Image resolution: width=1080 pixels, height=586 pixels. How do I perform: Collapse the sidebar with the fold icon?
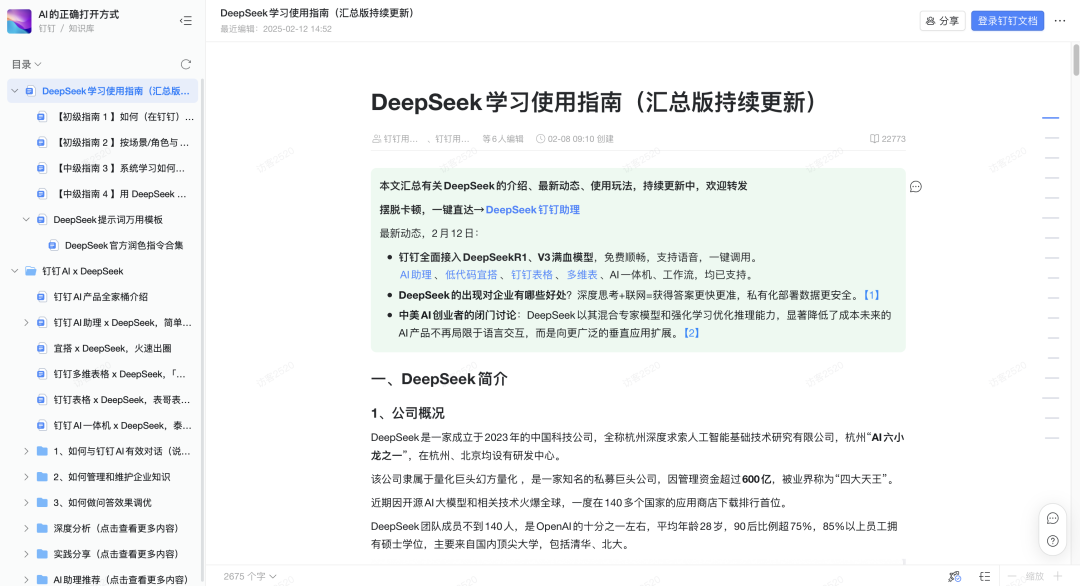point(186,21)
